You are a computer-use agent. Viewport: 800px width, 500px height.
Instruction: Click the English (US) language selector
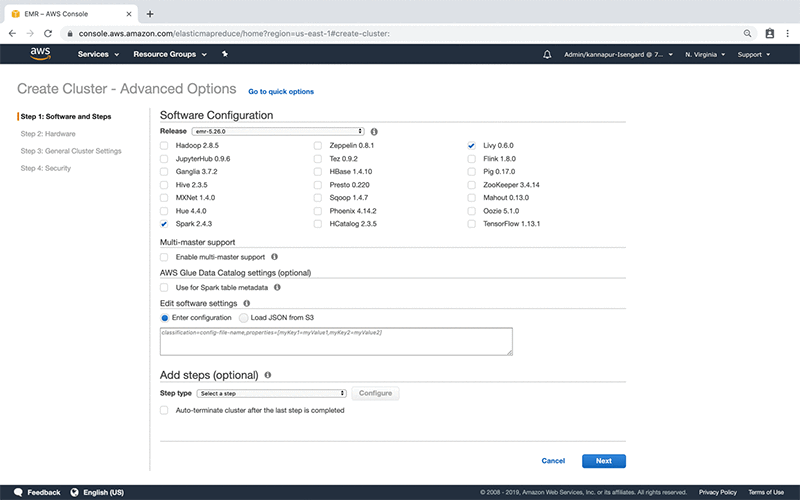click(x=104, y=492)
